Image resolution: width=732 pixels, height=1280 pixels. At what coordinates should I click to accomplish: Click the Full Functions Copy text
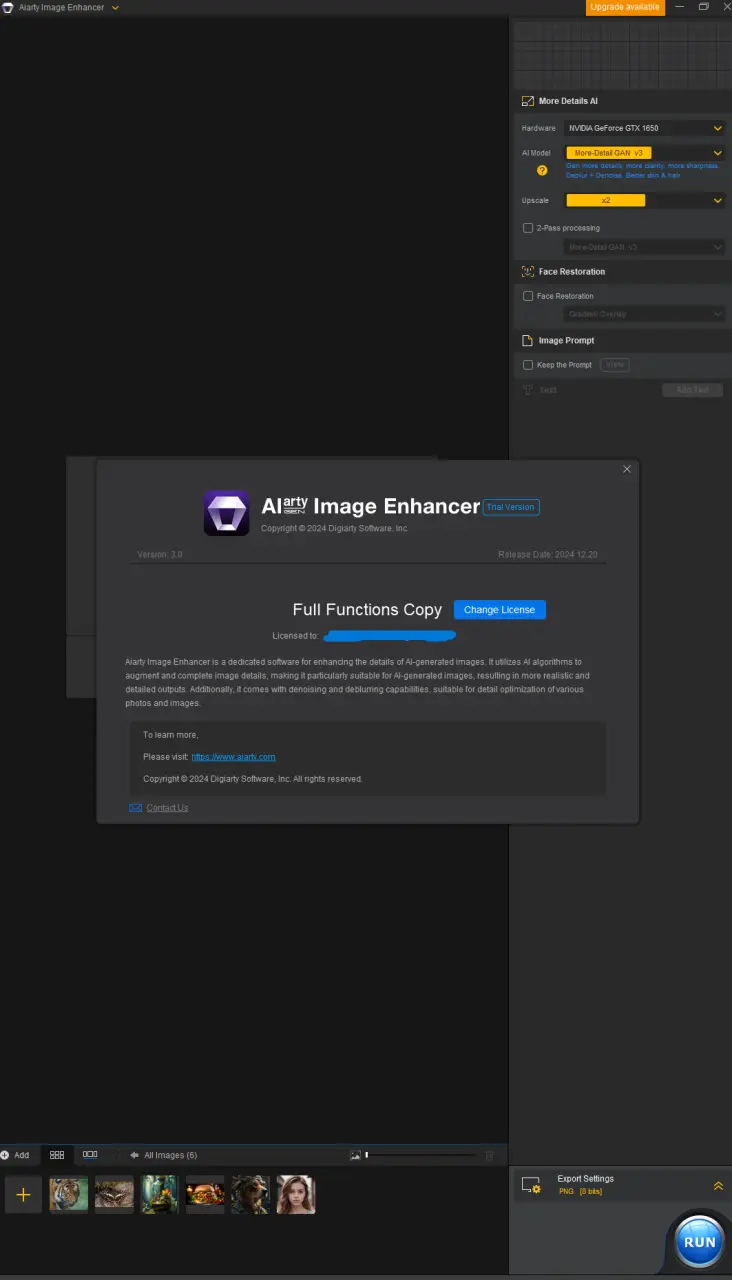point(367,609)
